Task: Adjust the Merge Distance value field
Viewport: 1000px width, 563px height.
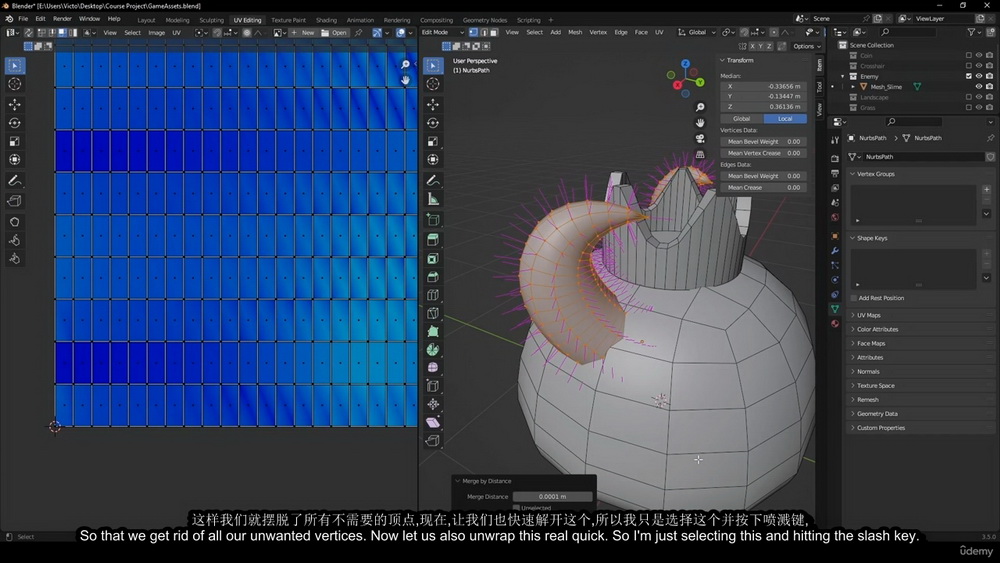Action: pyautogui.click(x=552, y=496)
